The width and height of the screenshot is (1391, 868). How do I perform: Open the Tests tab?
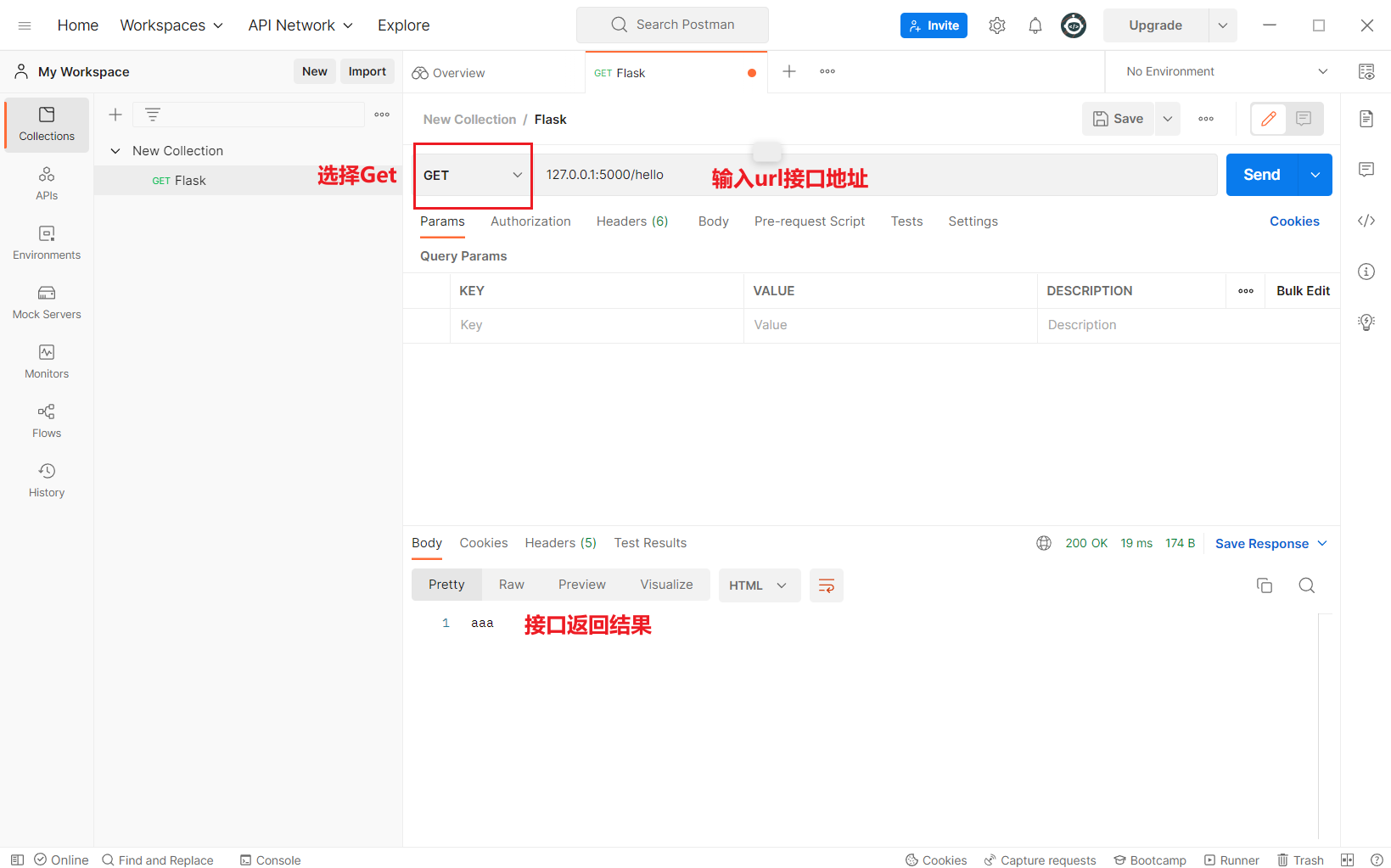[x=906, y=221]
